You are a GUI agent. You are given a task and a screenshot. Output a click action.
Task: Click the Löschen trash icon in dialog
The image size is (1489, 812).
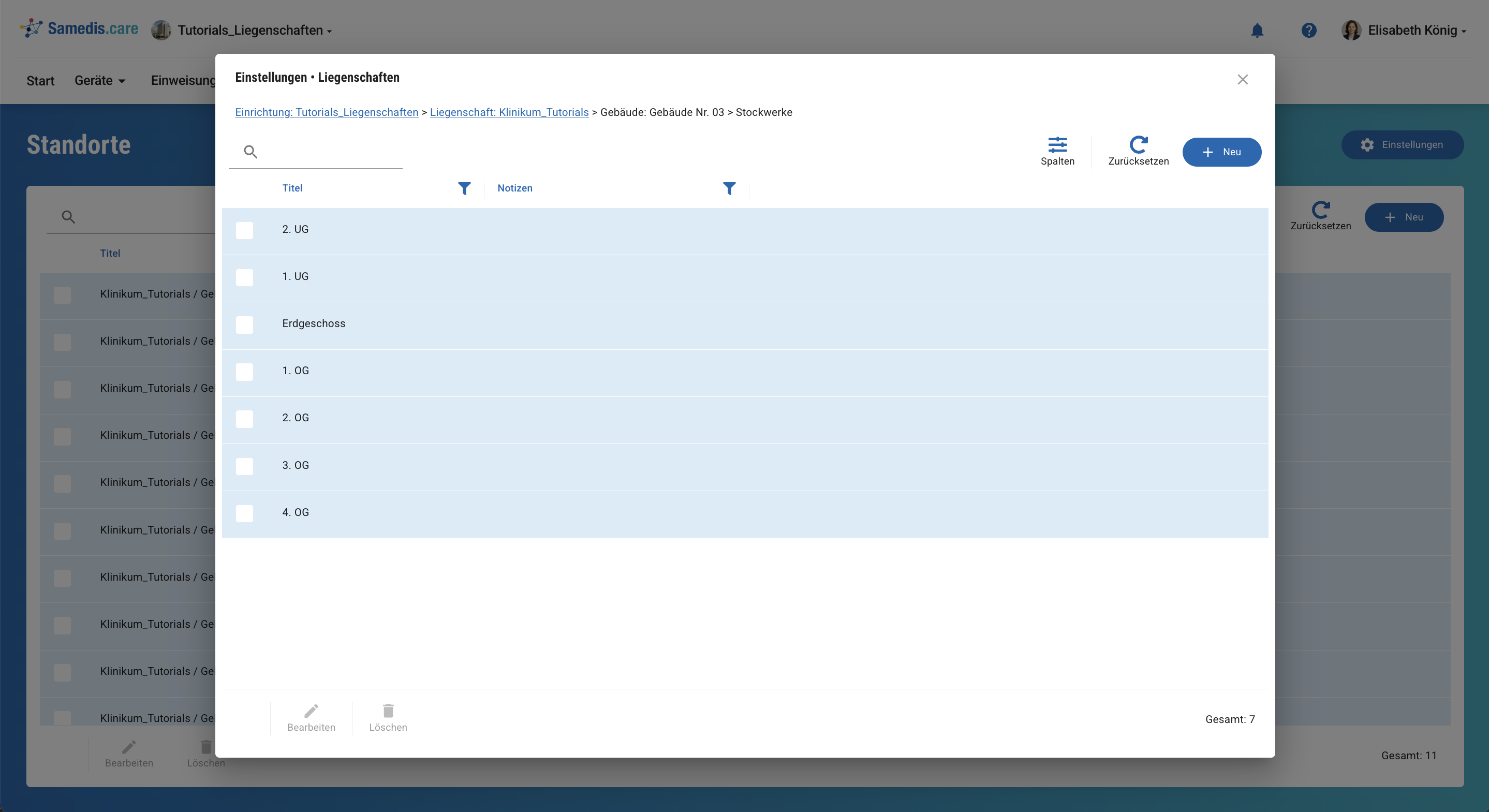tap(388, 711)
